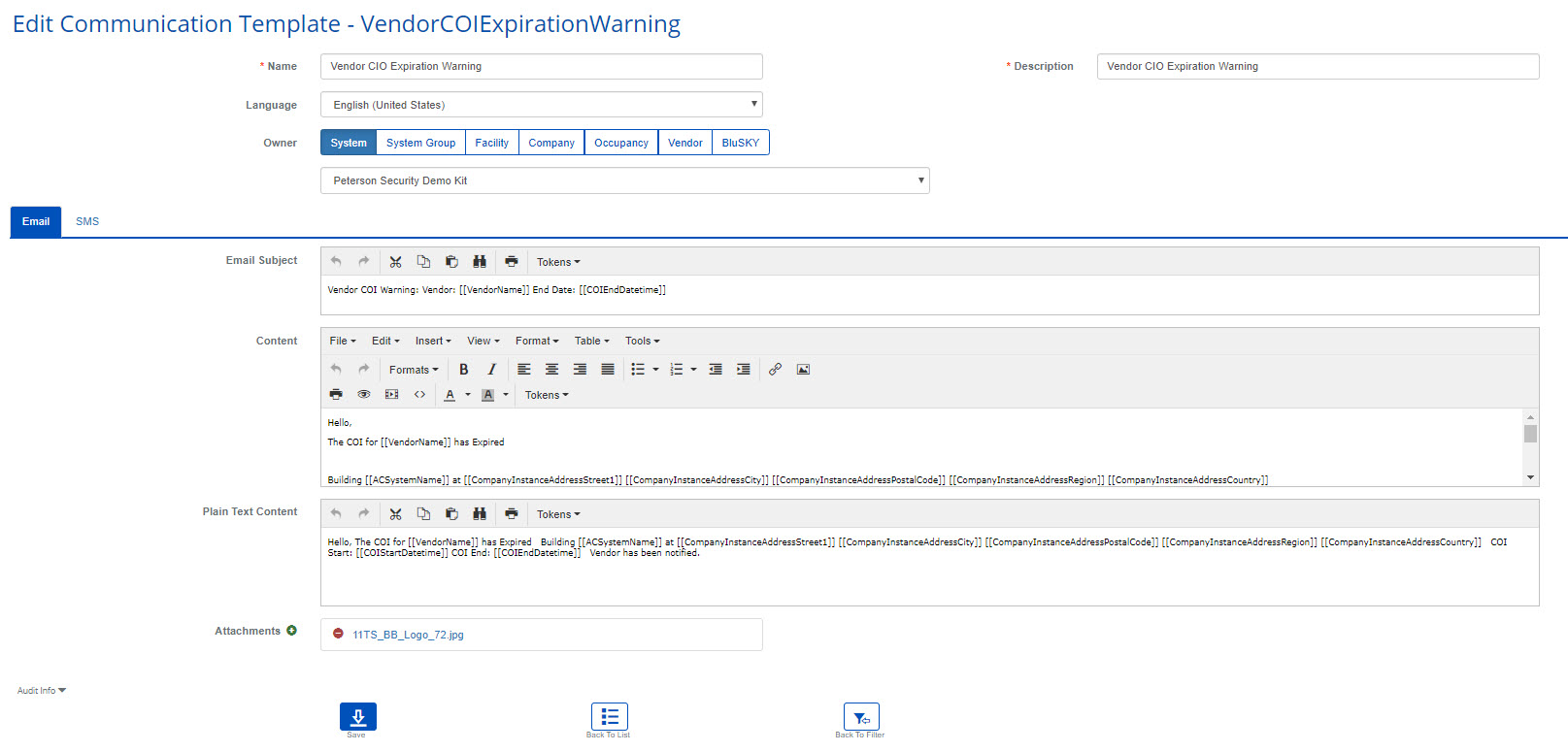Increase indent in Content editor
Screen dimensions: 1568x752
point(744,370)
